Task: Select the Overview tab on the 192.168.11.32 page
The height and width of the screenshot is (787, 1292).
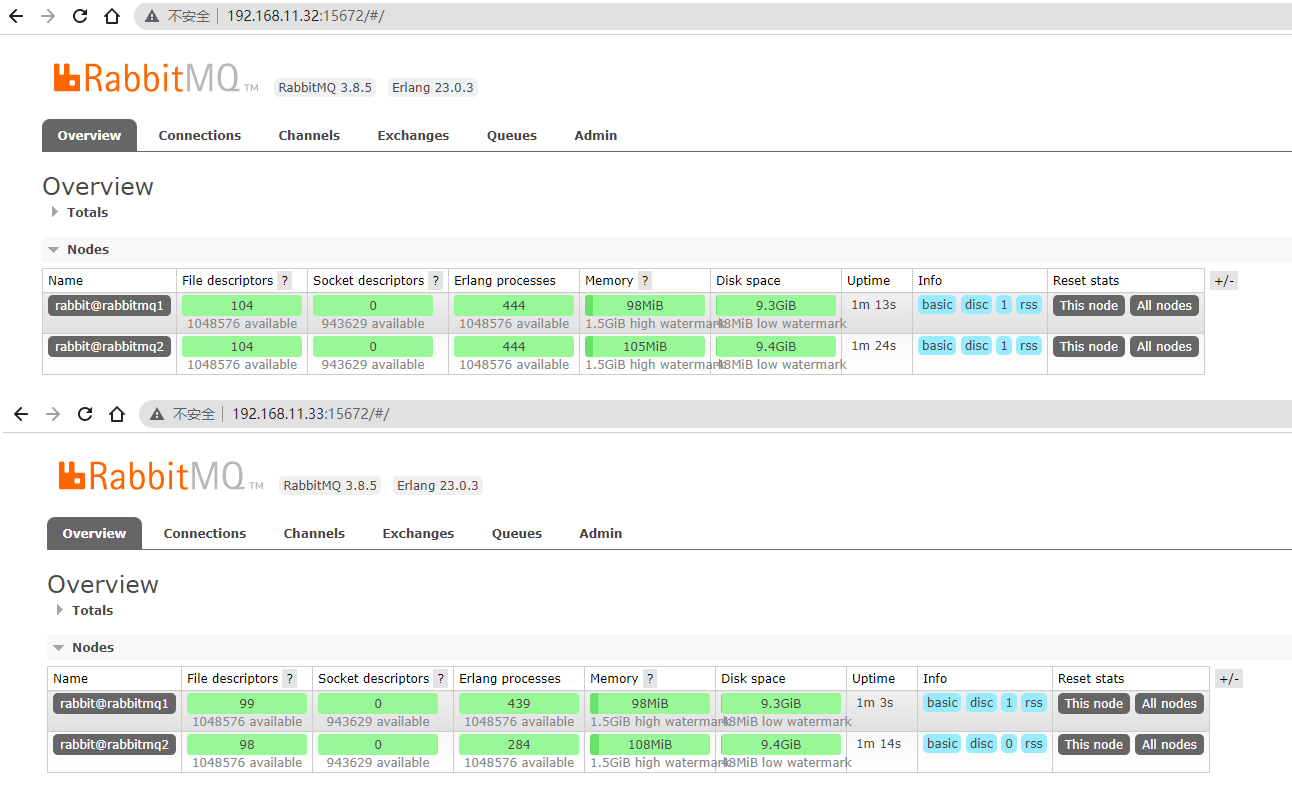Action: [x=89, y=136]
